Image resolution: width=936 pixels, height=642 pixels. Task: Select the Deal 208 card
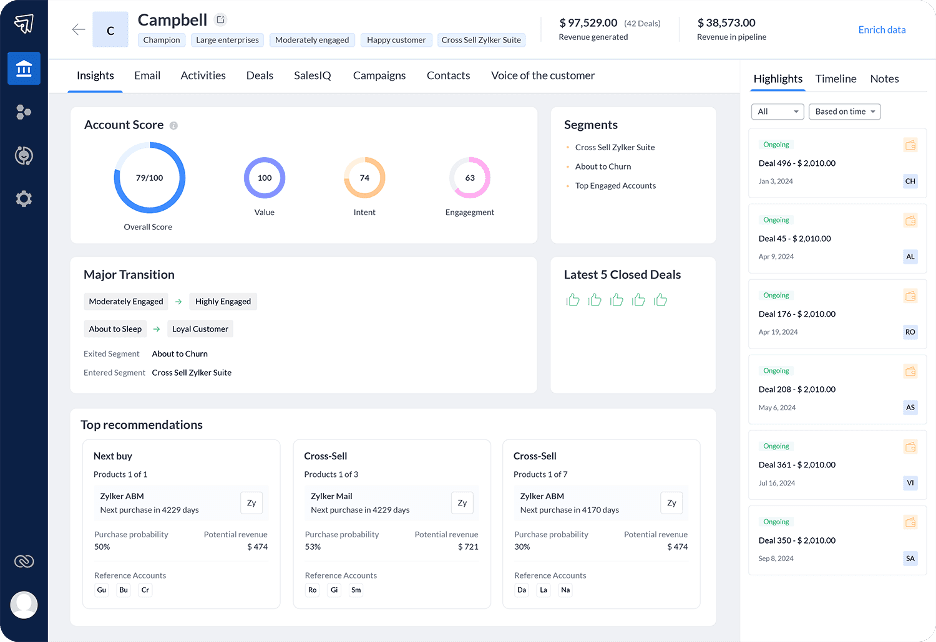pos(837,389)
